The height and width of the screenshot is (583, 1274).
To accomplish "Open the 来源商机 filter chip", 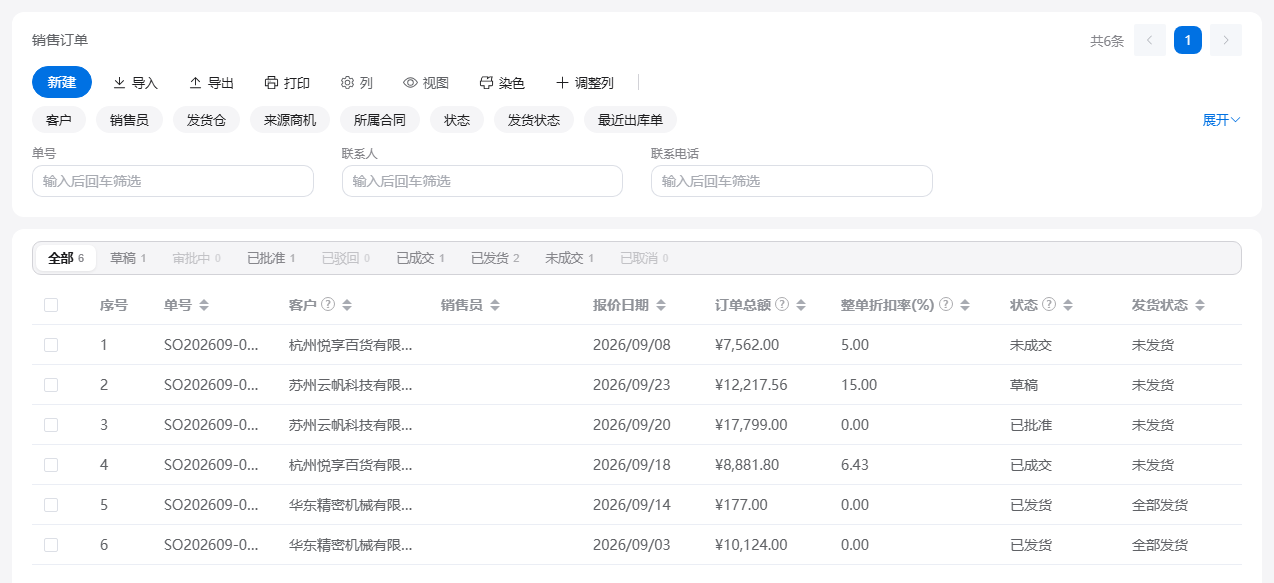I will [x=290, y=120].
